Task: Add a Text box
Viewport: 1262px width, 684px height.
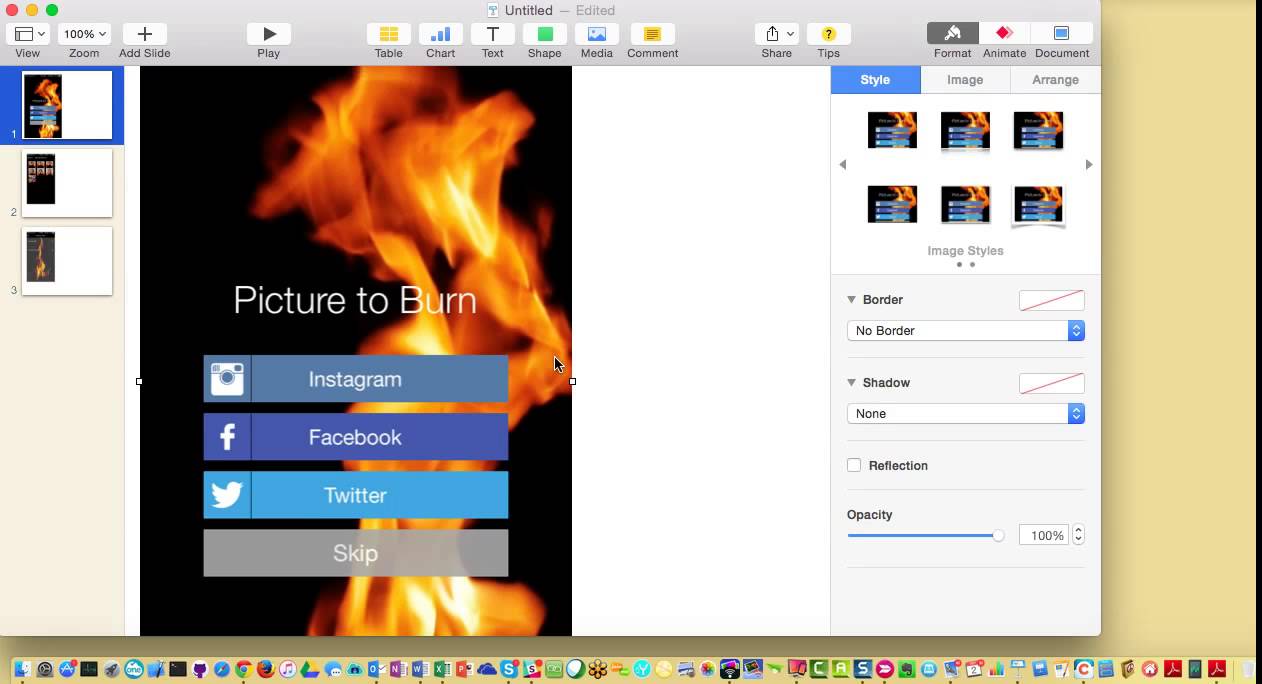Action: tap(493, 34)
